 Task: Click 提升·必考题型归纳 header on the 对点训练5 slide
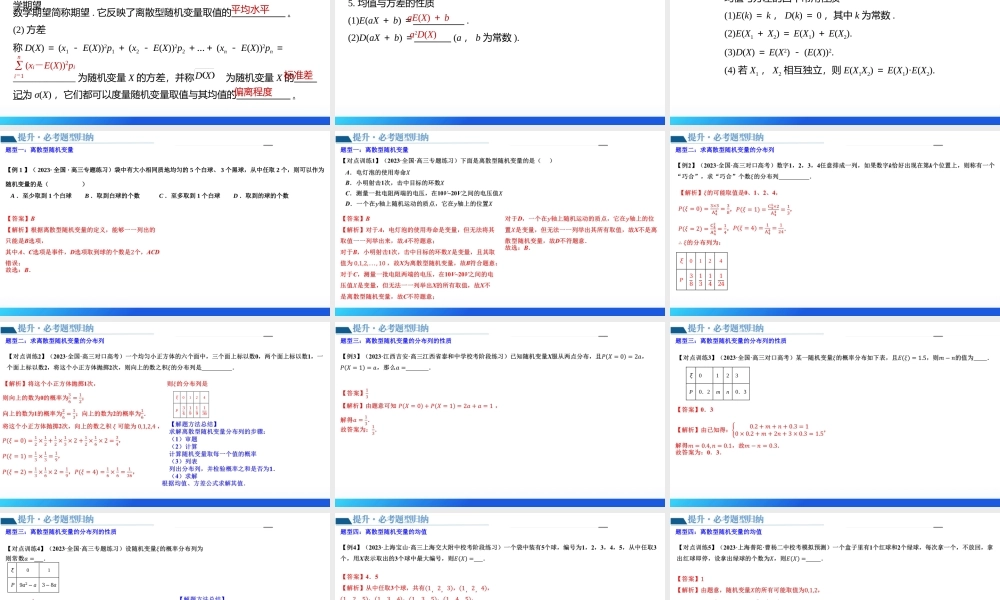coord(726,519)
